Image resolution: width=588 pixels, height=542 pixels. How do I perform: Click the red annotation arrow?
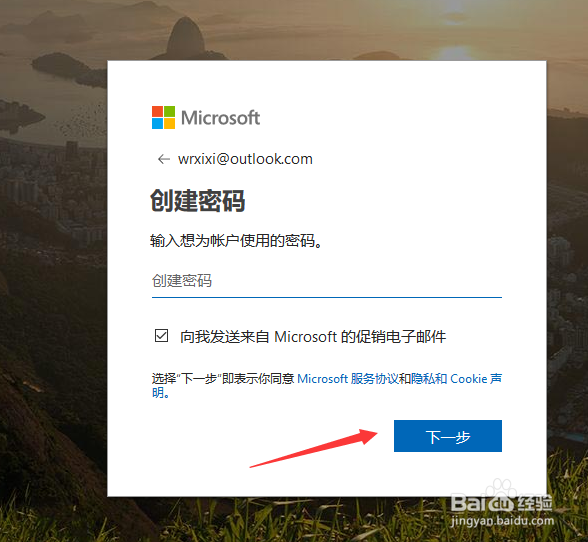314,449
